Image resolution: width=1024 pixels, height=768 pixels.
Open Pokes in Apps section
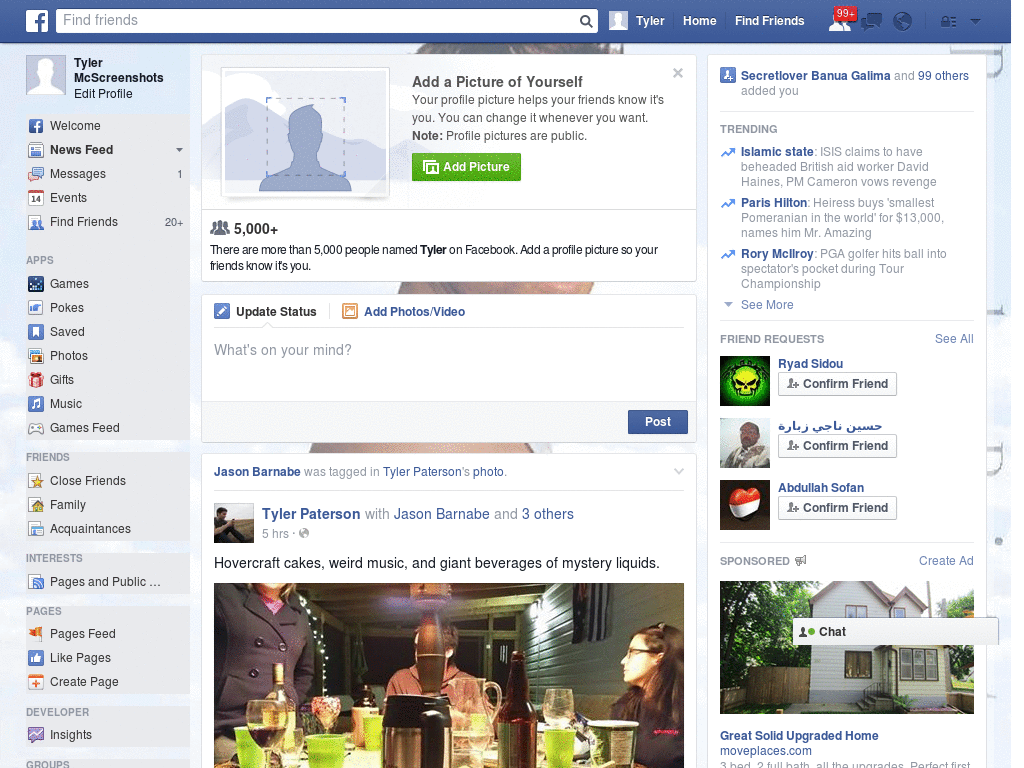click(x=108, y=308)
